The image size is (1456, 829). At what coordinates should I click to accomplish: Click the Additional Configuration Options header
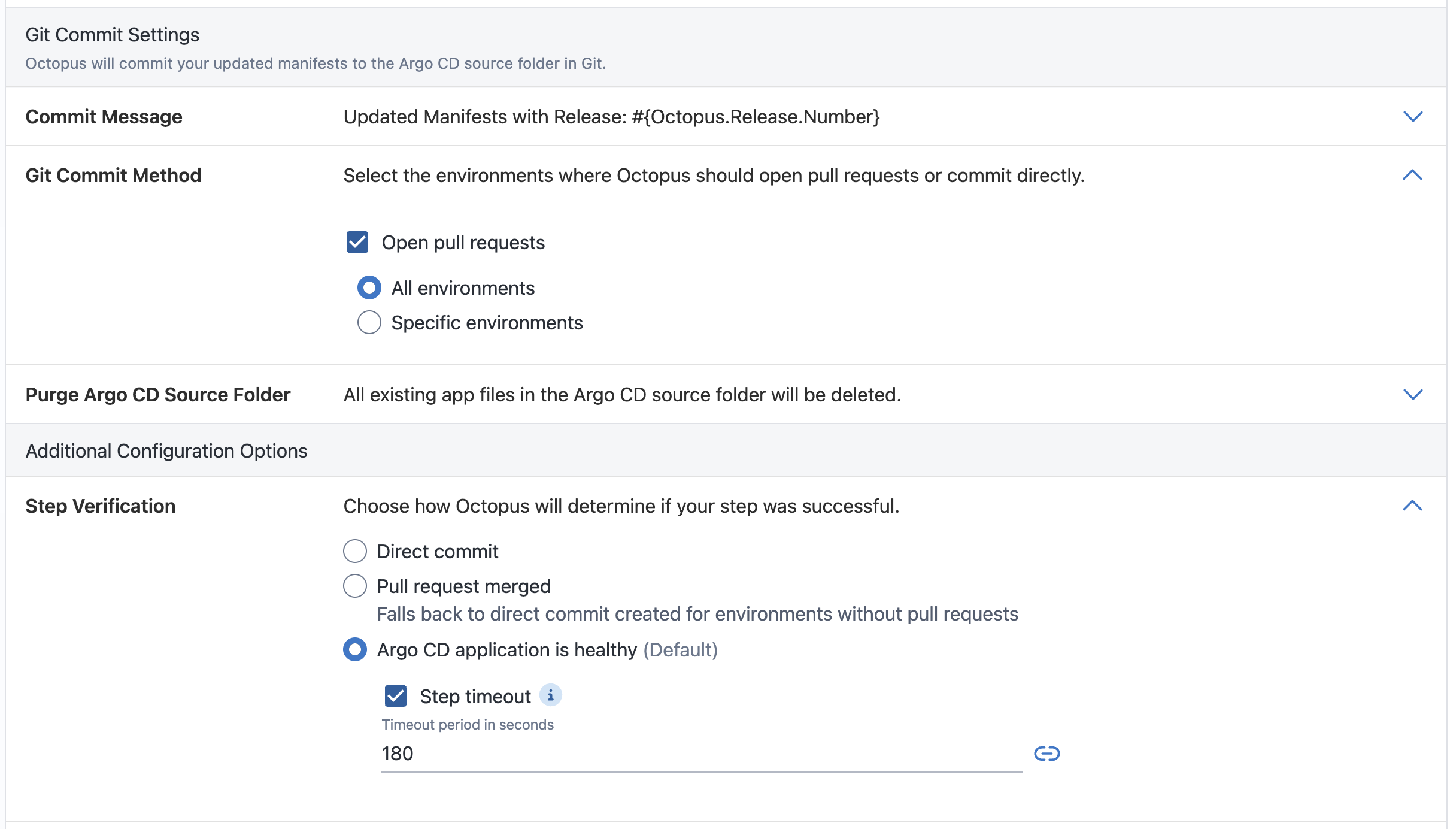click(166, 450)
